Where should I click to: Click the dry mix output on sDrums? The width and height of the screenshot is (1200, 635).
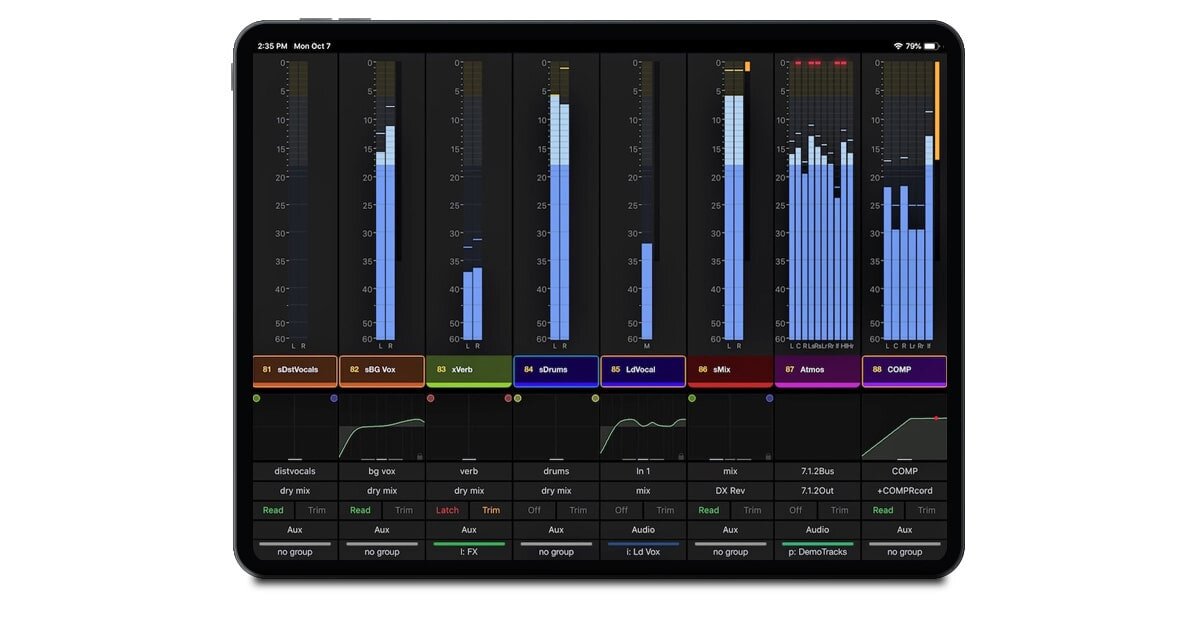(x=556, y=491)
